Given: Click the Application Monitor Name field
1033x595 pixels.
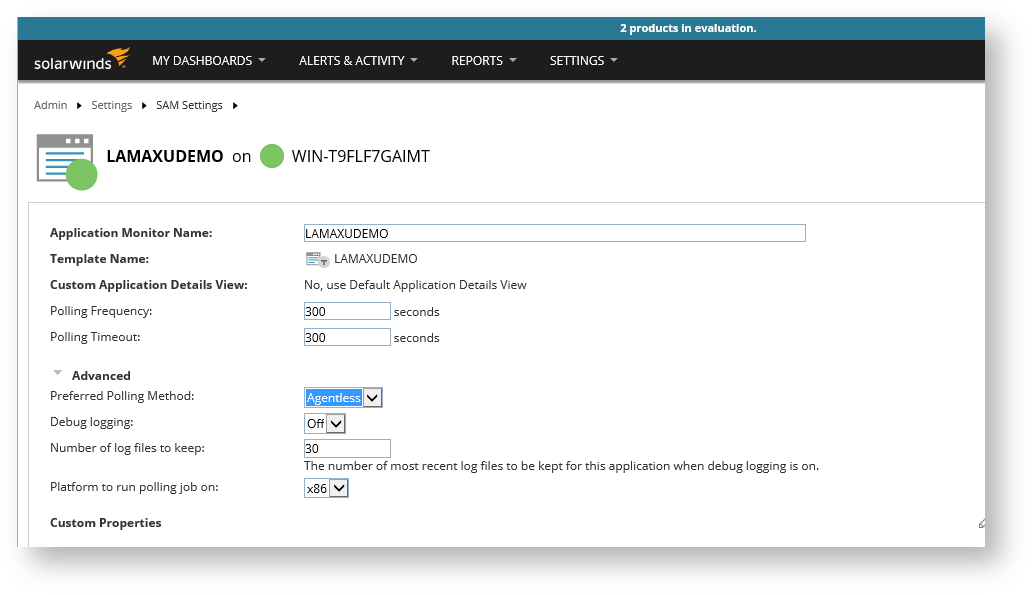Looking at the screenshot, I should click(x=554, y=233).
